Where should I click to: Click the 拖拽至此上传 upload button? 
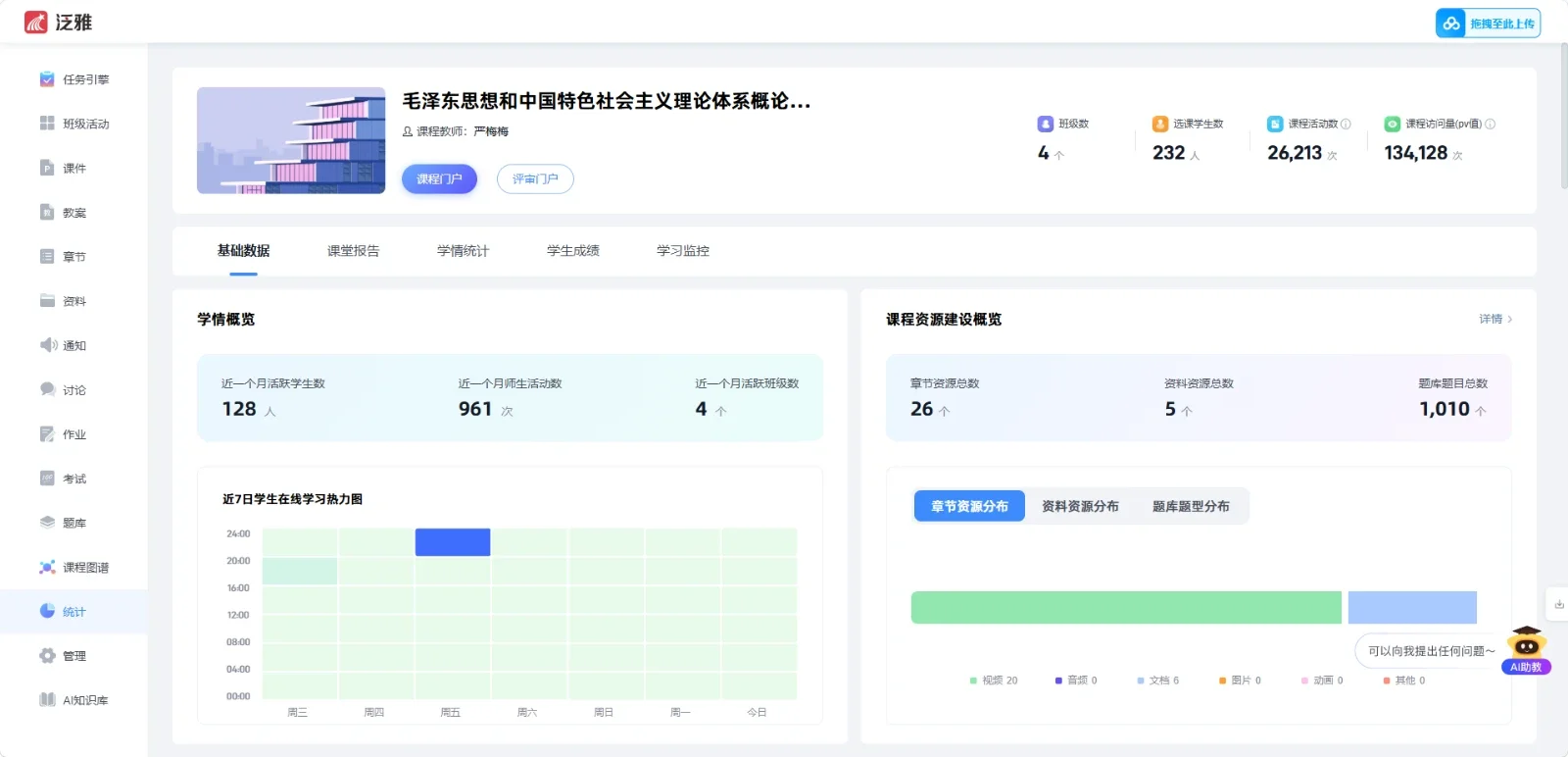coord(1488,24)
